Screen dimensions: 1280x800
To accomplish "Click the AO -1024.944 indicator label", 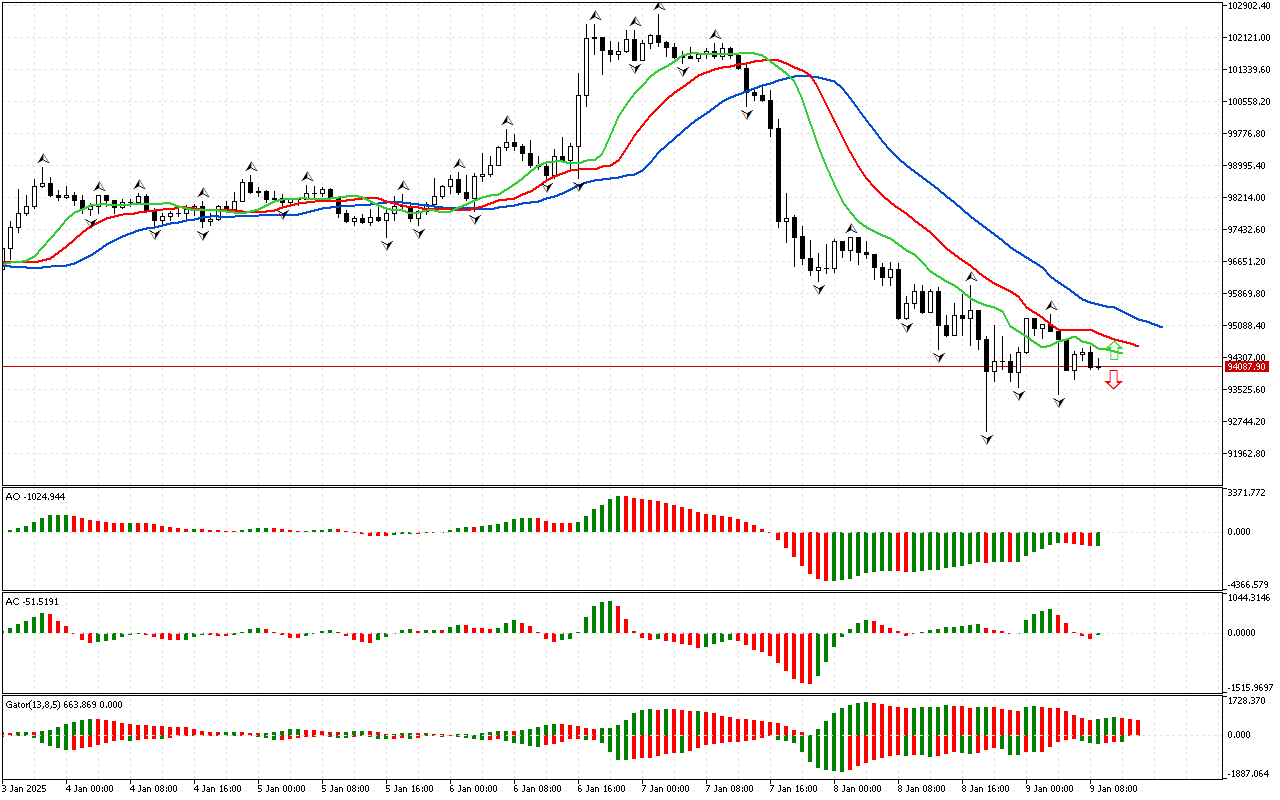I will point(35,496).
